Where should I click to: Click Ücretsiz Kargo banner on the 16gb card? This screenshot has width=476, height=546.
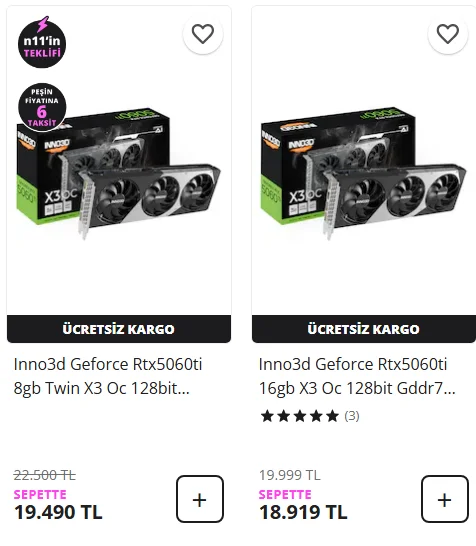(364, 329)
